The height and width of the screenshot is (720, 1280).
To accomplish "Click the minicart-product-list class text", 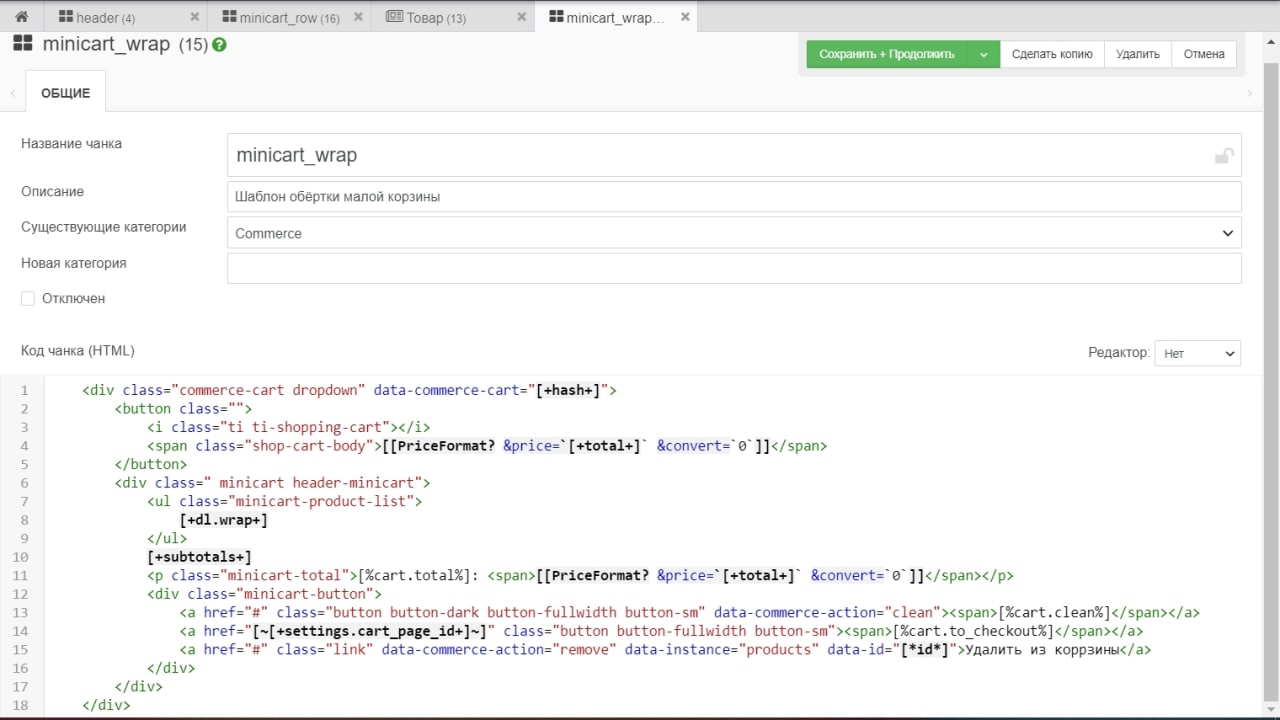I will point(326,501).
